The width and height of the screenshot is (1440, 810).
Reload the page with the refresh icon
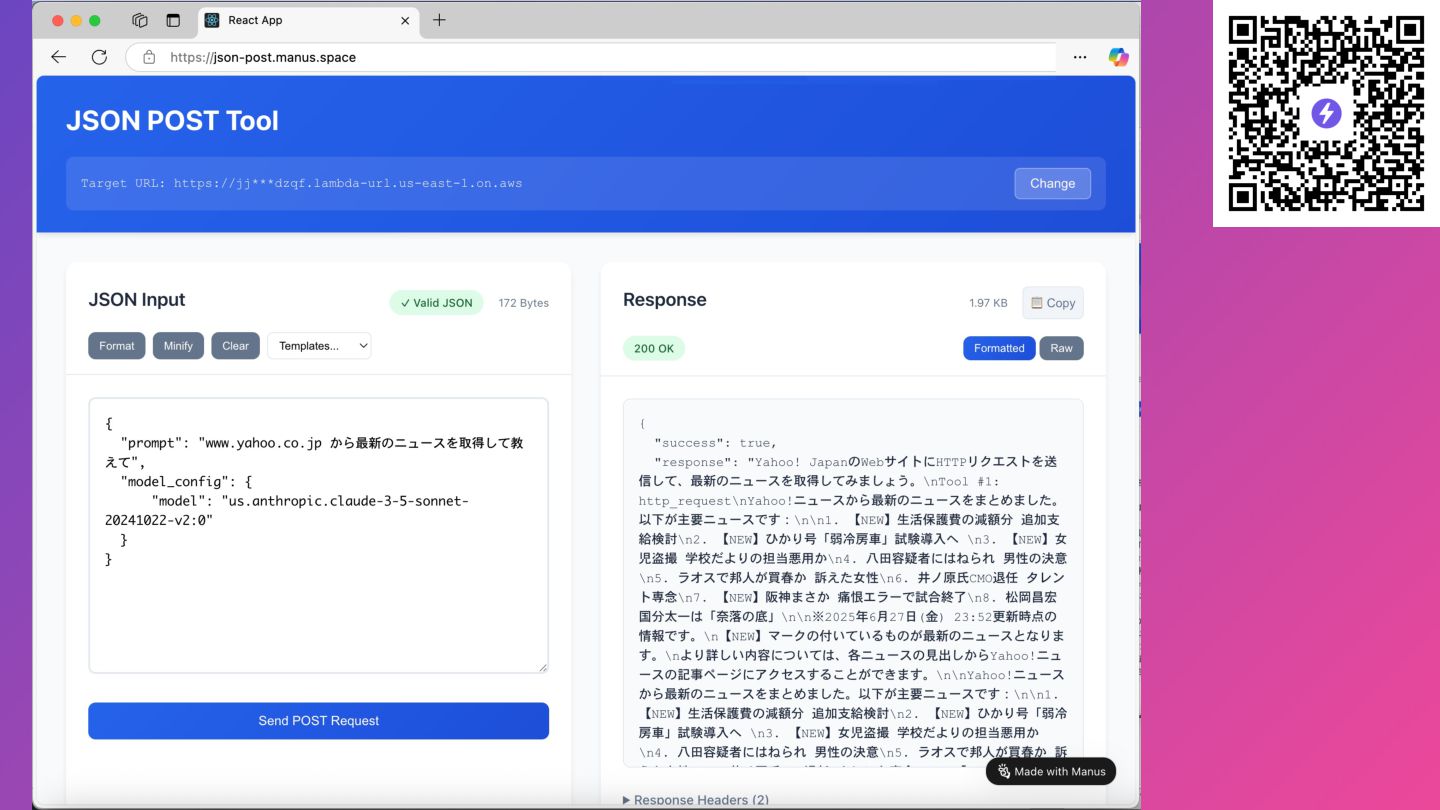[99, 57]
